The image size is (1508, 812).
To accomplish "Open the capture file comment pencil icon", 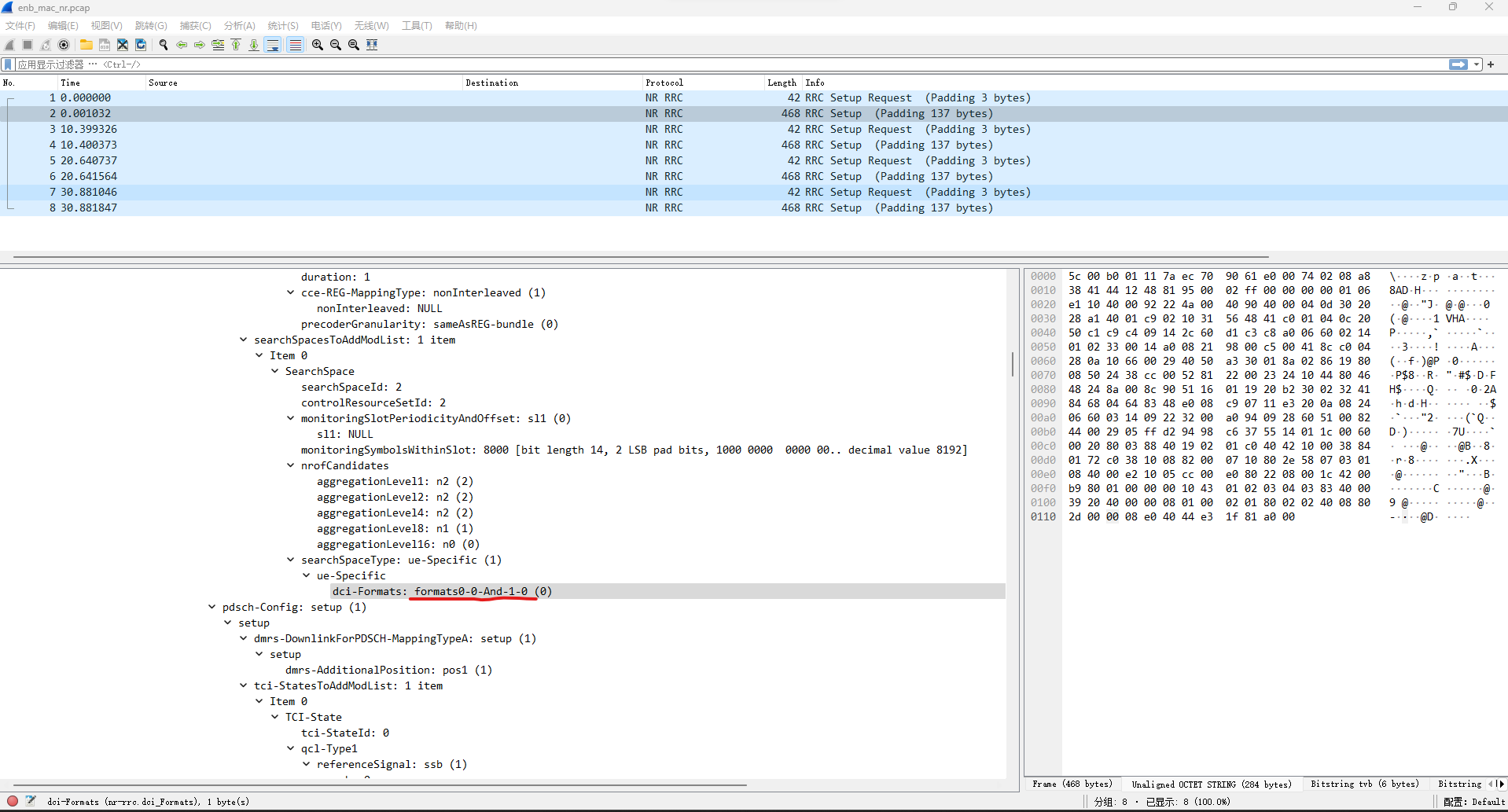I will tap(31, 801).
